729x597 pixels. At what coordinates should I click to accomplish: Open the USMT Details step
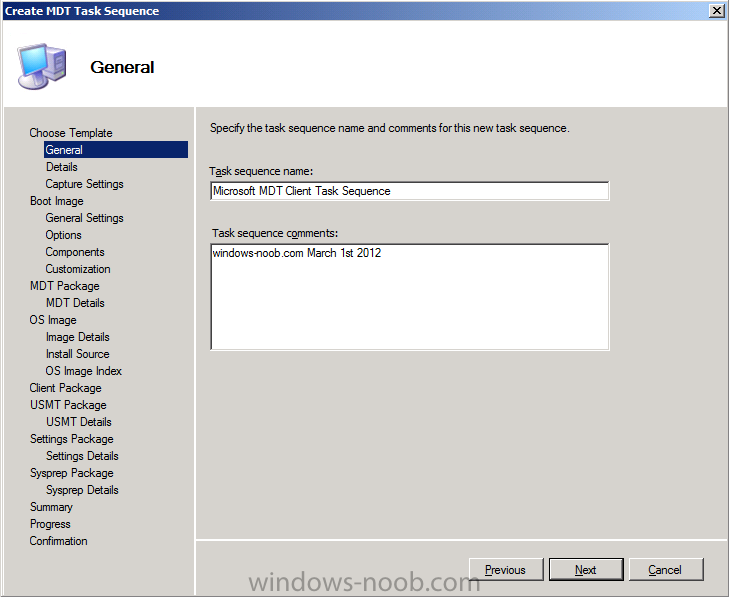click(x=79, y=422)
